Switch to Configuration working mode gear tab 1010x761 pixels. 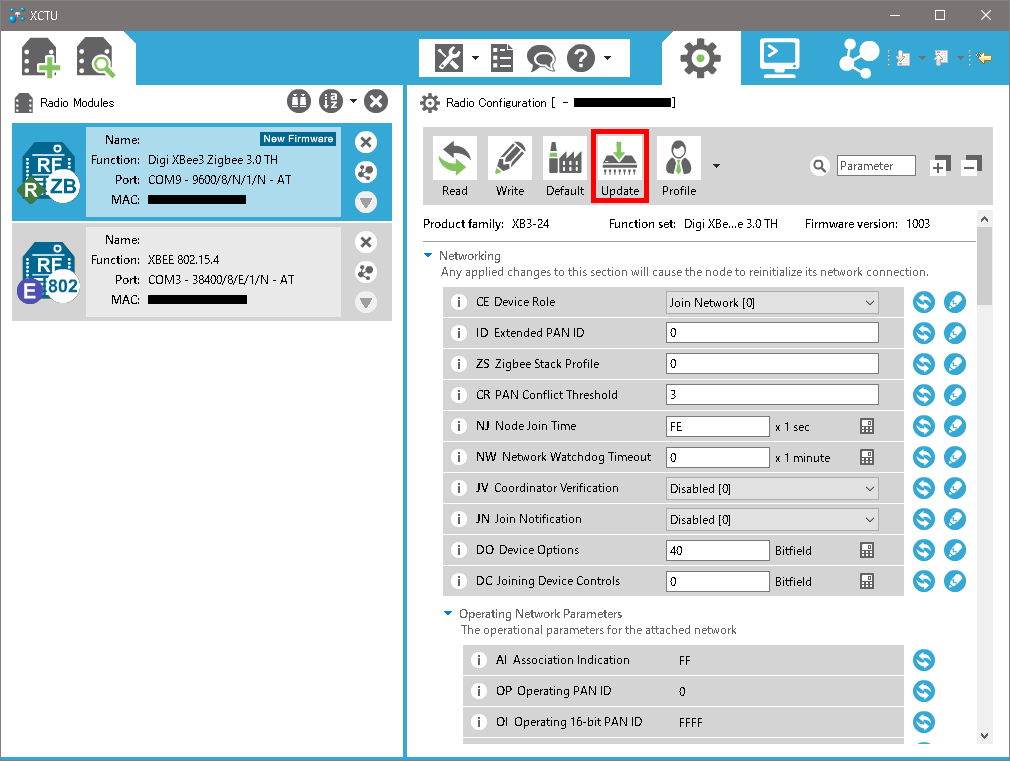(701, 58)
